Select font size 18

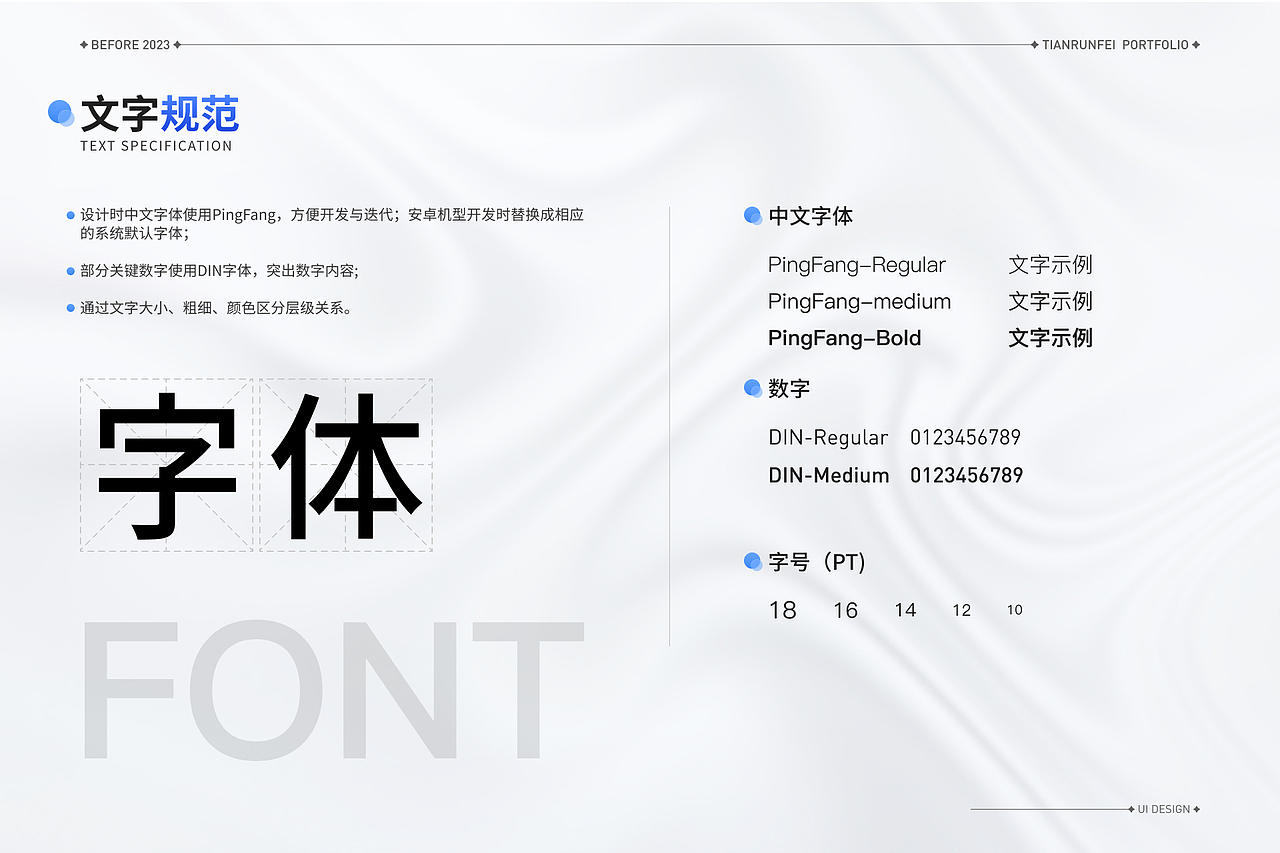click(x=783, y=610)
